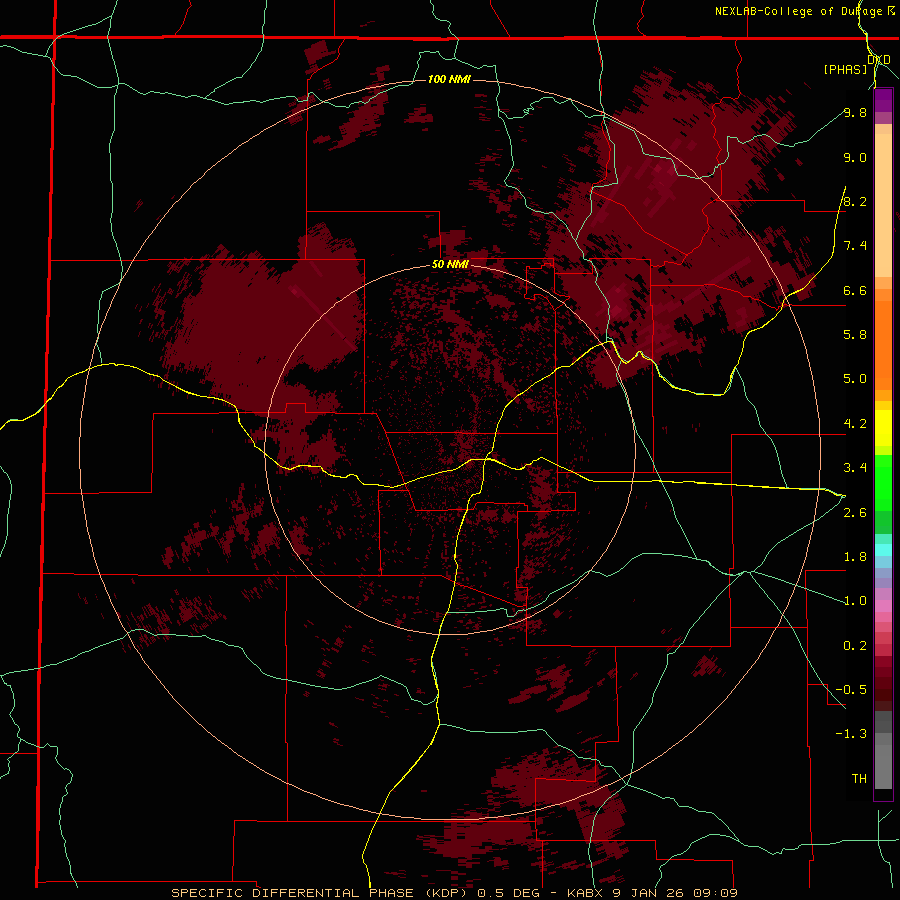900x900 pixels.
Task: Click the 3.4 color scale value
Action: (855, 468)
